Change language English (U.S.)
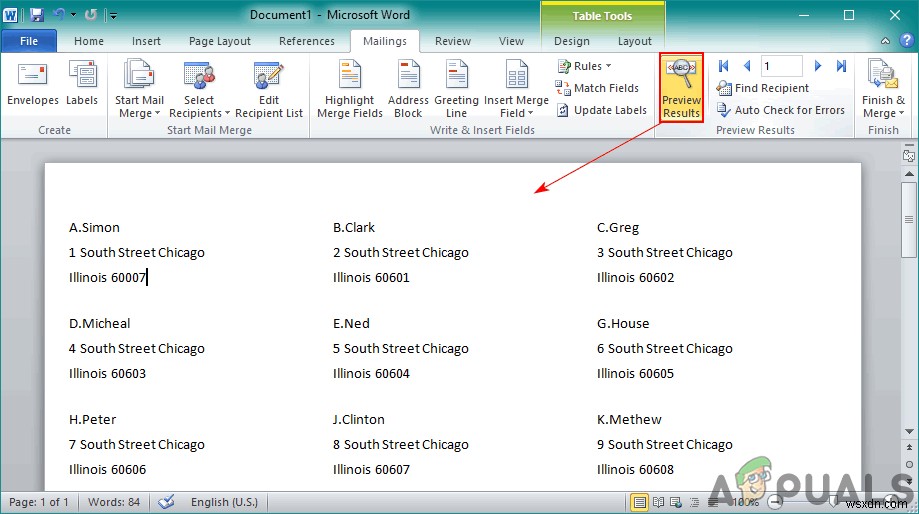The width and height of the screenshot is (919, 514). coord(224,502)
